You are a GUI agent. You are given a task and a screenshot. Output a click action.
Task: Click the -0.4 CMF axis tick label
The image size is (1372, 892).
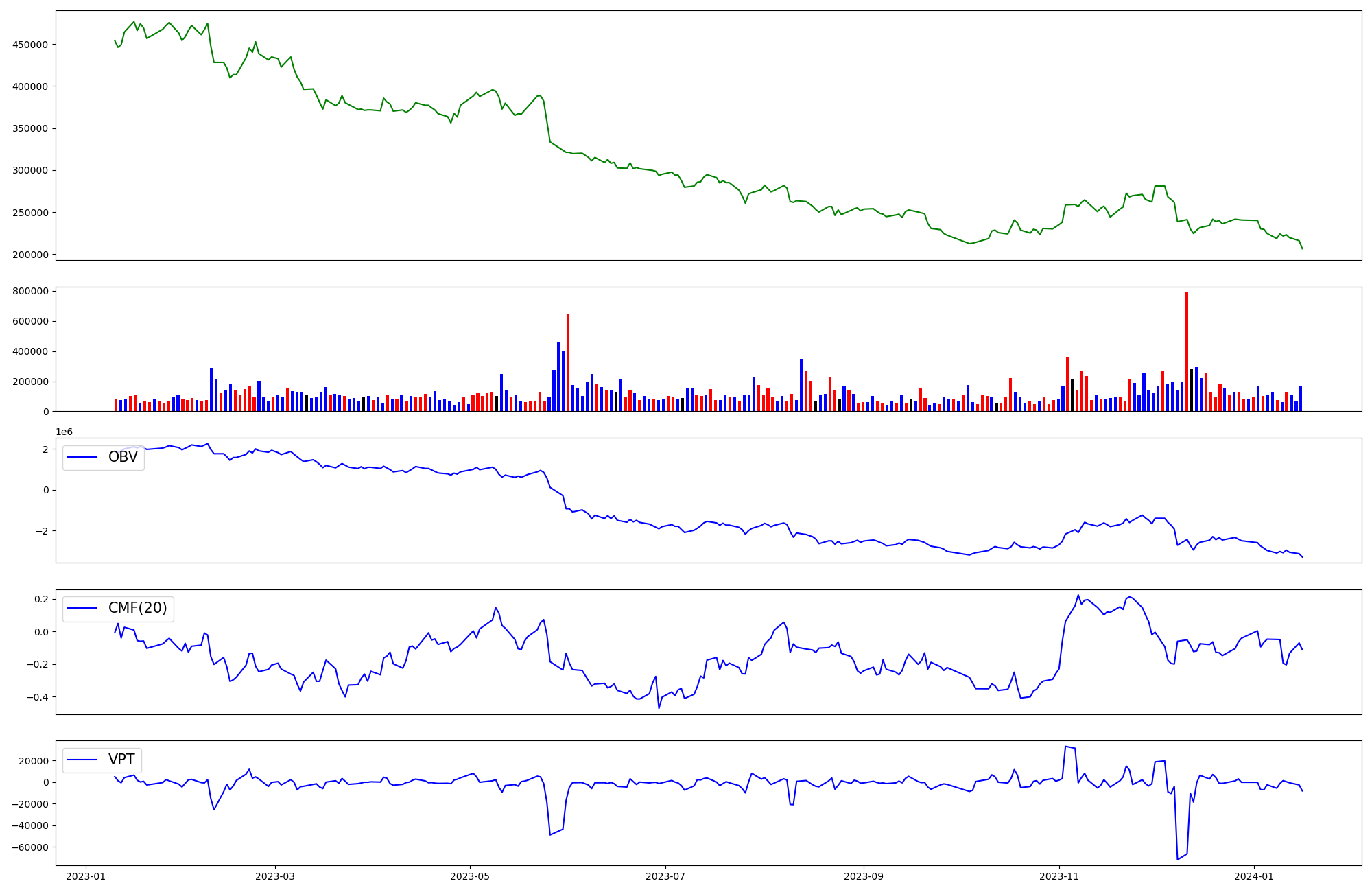tap(38, 697)
